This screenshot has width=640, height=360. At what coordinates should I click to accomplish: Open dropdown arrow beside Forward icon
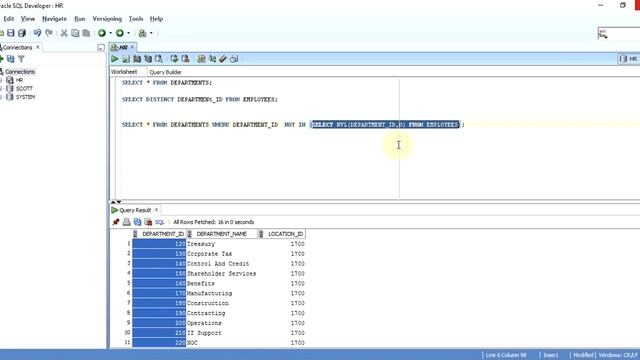click(128, 33)
